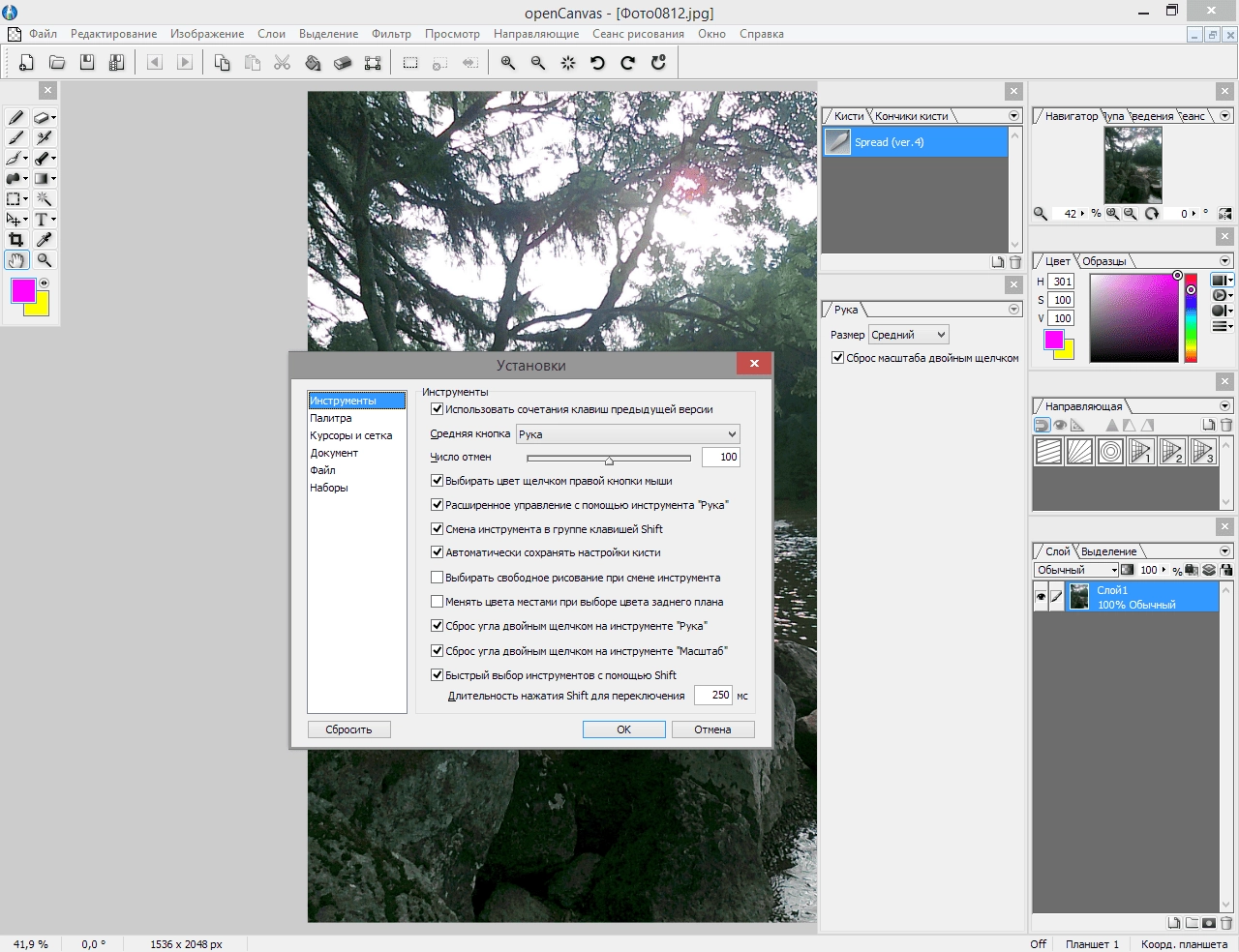This screenshot has width=1239, height=952.
Task: Click magenta foreground swatch in toolbox
Action: (23, 290)
